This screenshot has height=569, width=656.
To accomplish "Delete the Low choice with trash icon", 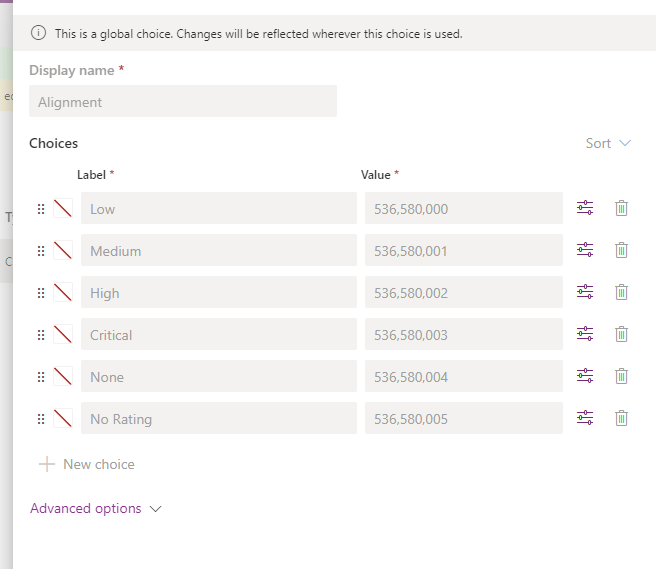I will (621, 208).
